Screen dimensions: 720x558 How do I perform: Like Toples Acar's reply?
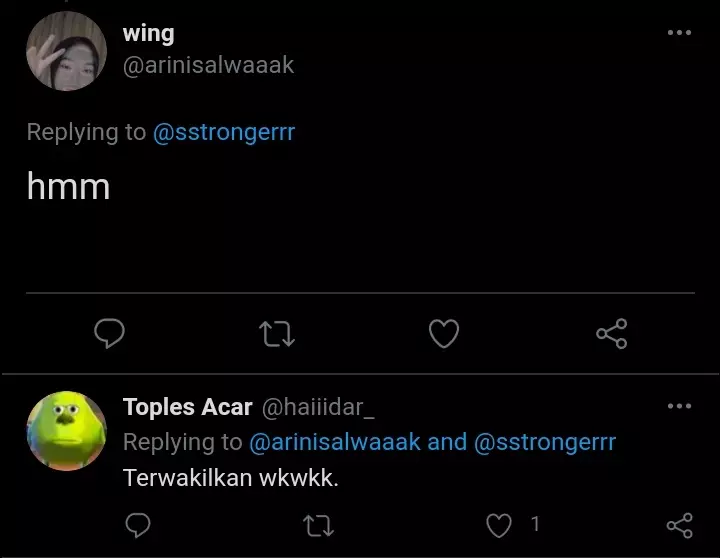(498, 524)
